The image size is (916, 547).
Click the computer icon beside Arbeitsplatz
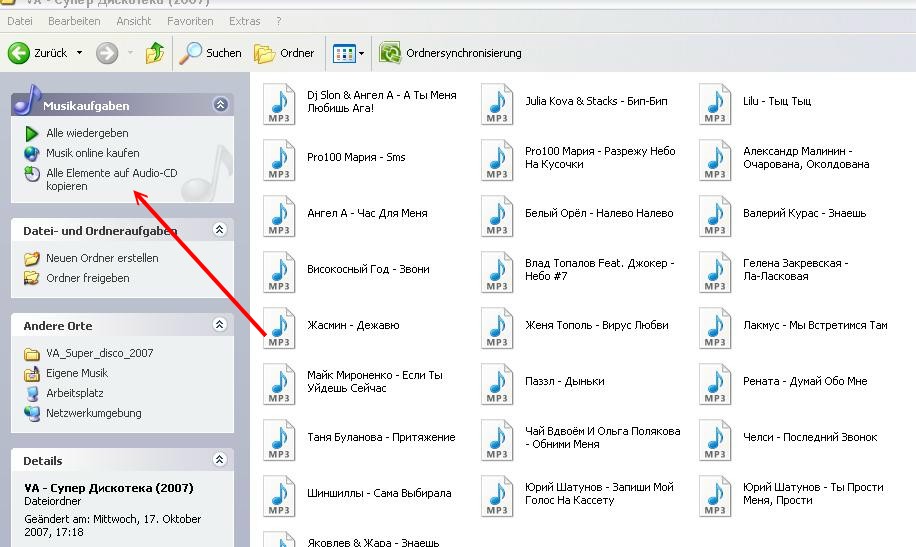(32, 393)
